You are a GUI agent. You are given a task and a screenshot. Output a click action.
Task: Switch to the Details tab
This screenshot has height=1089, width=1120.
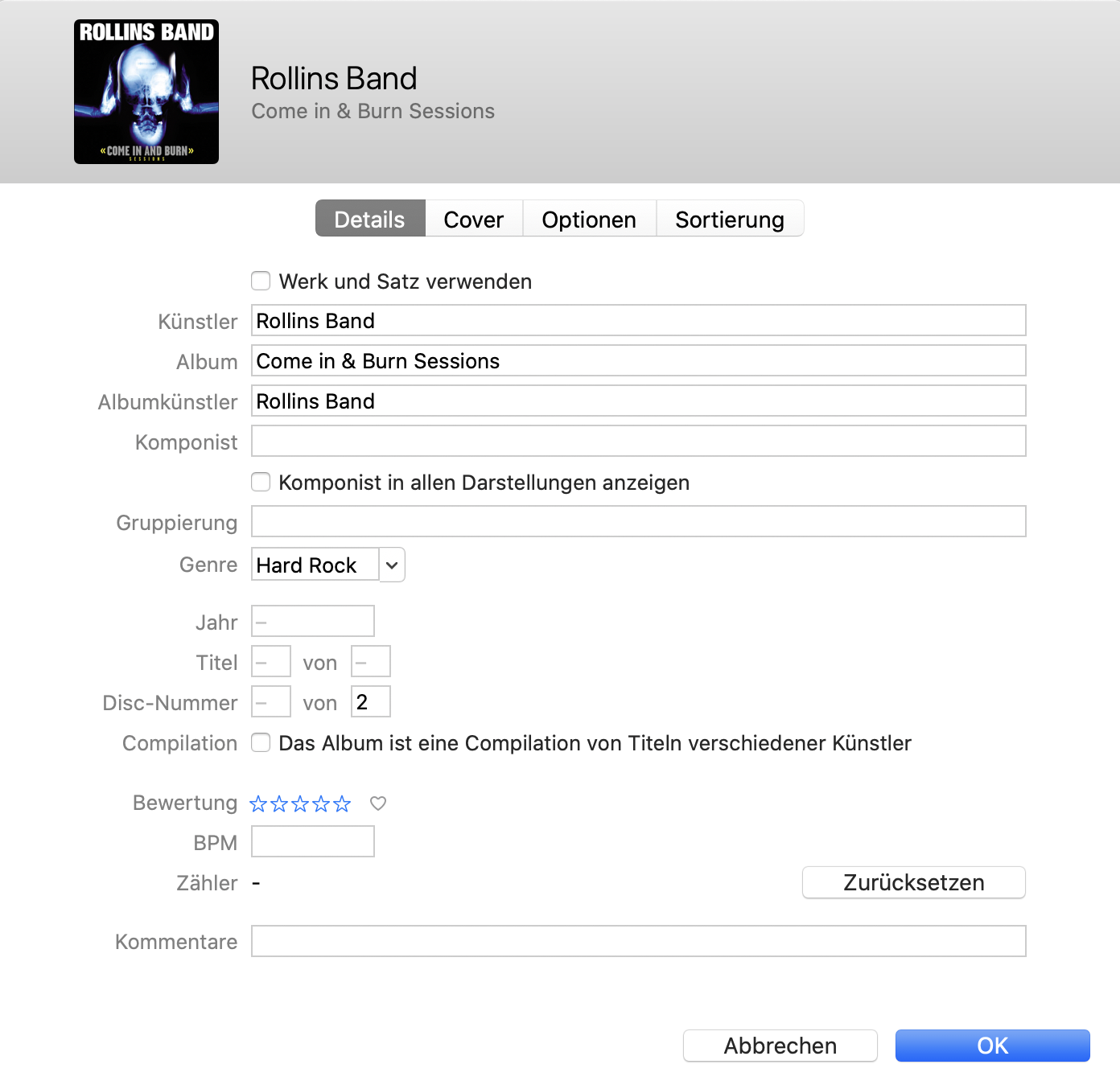pos(370,219)
